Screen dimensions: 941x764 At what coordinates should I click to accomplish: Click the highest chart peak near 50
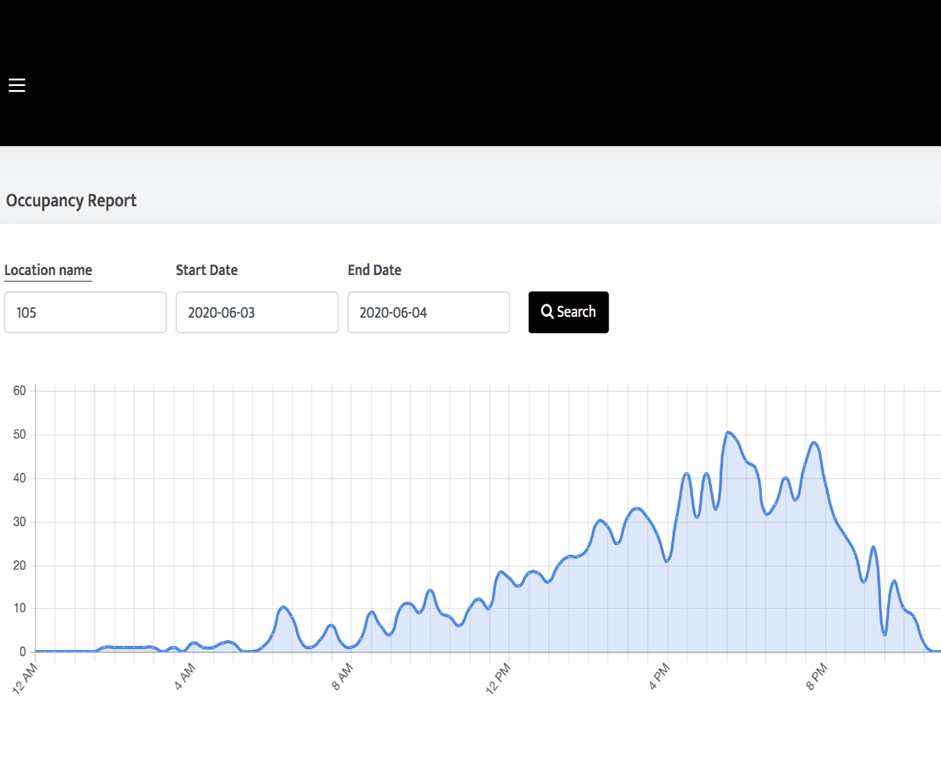click(x=729, y=432)
